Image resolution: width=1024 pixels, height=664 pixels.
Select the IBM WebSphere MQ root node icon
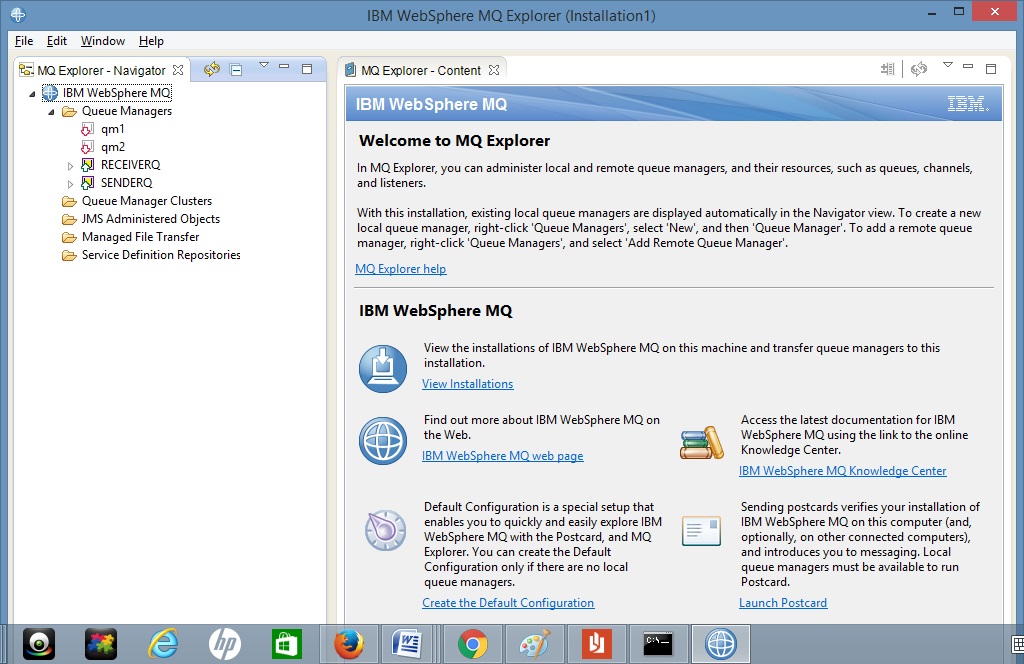tap(48, 93)
